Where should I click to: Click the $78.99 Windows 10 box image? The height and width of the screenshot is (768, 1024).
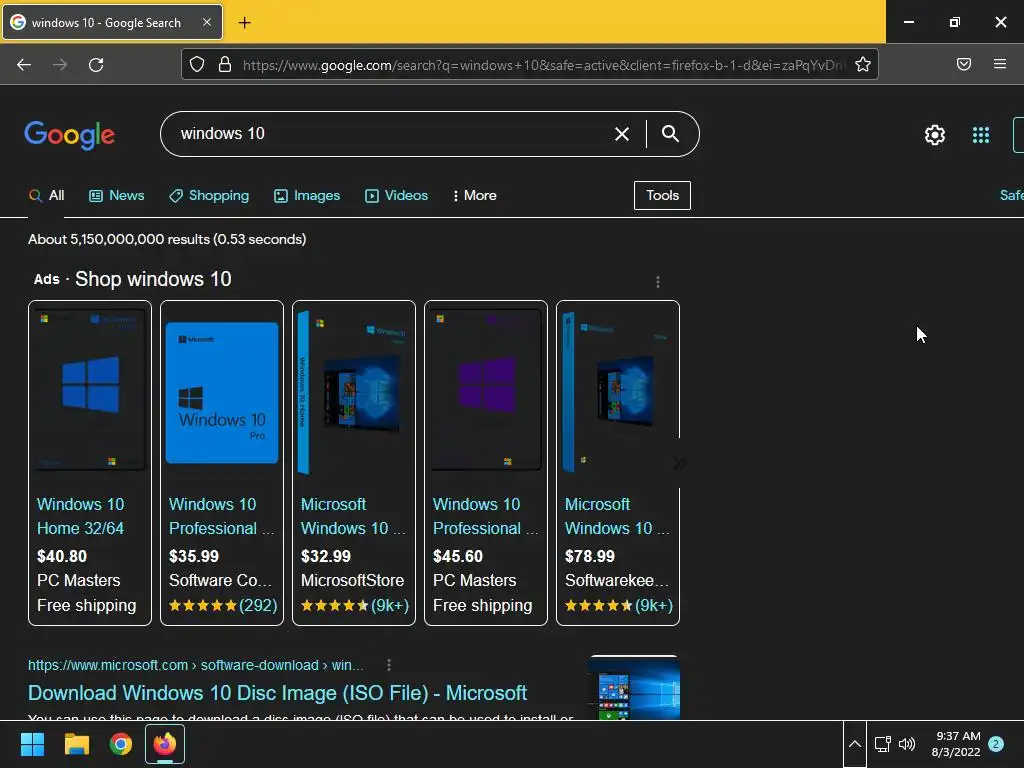click(617, 391)
